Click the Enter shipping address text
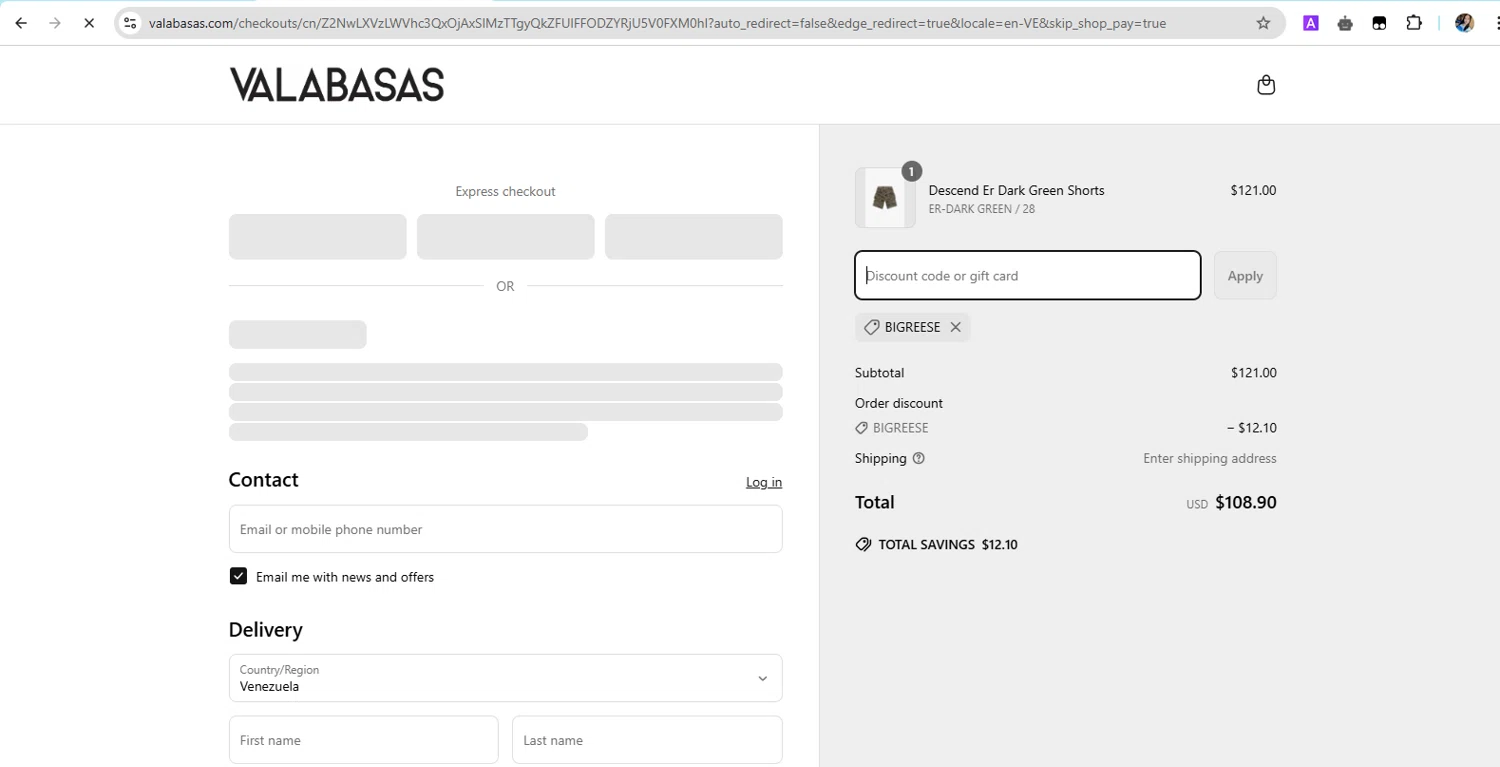The width and height of the screenshot is (1500, 767). [x=1210, y=458]
